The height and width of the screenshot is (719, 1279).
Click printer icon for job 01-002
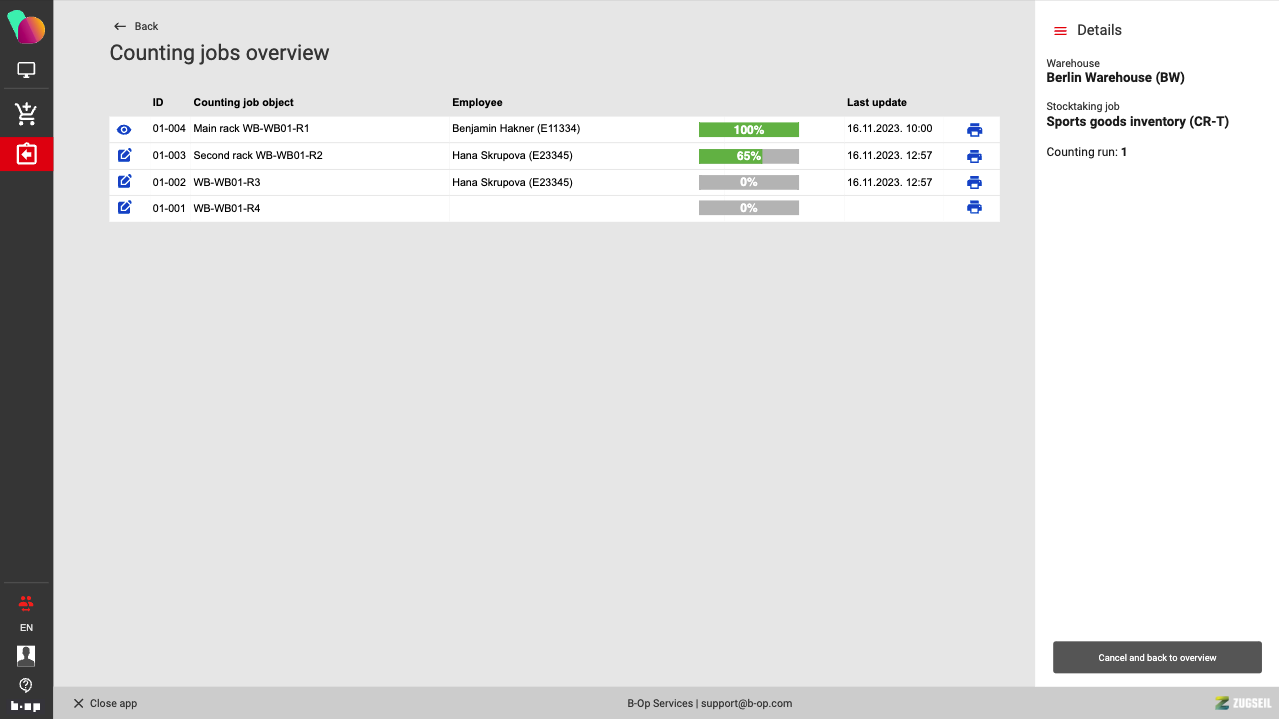(974, 182)
